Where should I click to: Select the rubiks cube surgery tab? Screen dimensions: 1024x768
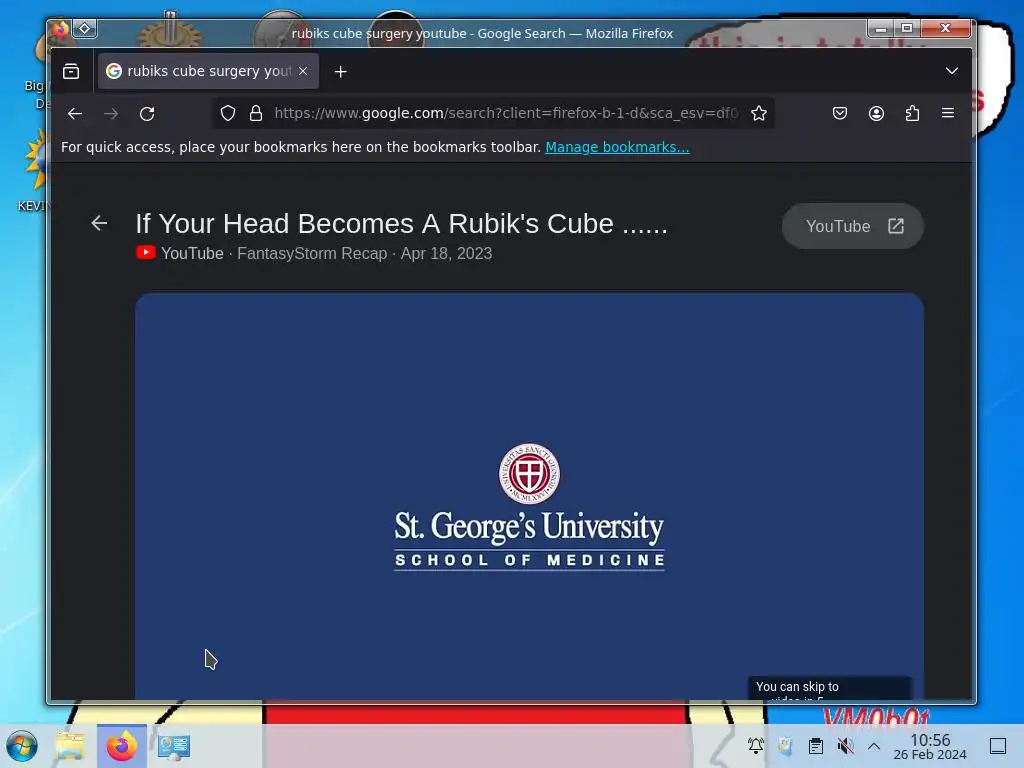[208, 71]
